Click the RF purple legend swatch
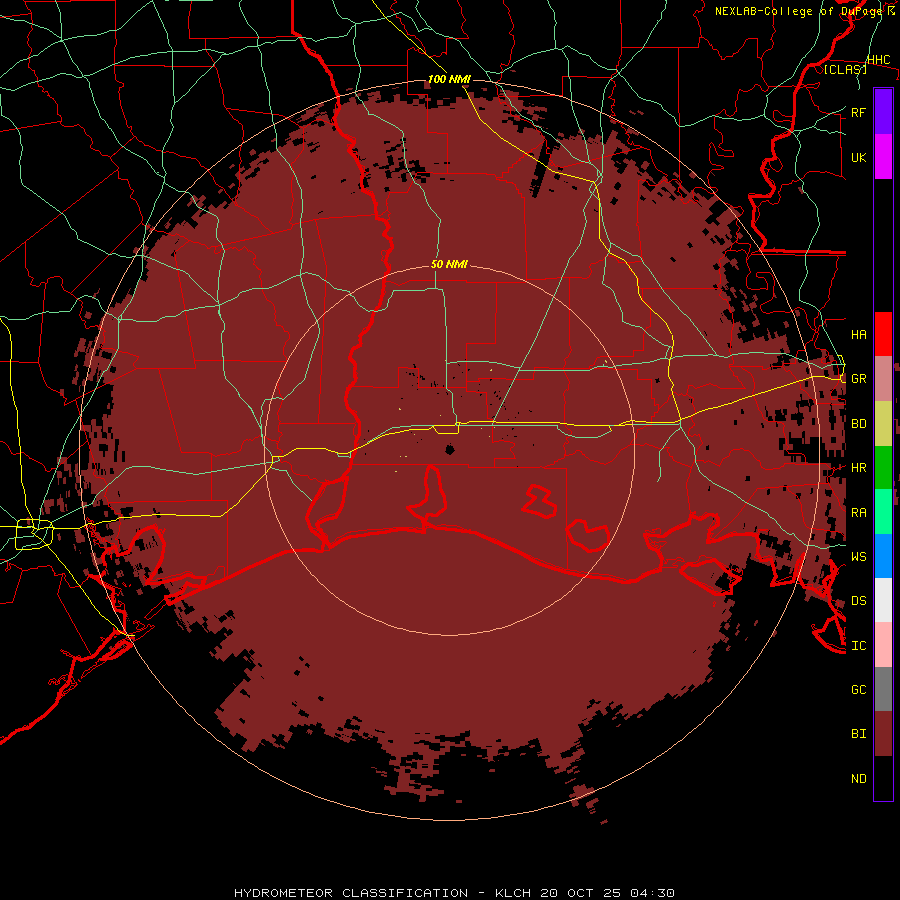This screenshot has width=900, height=900. coord(883,112)
